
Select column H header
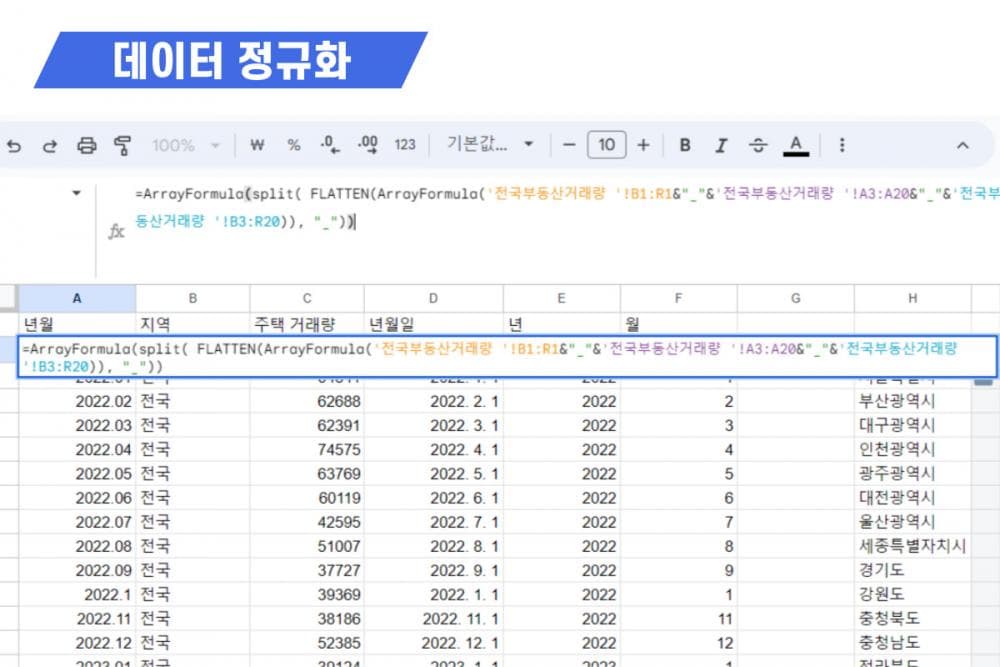point(913,298)
